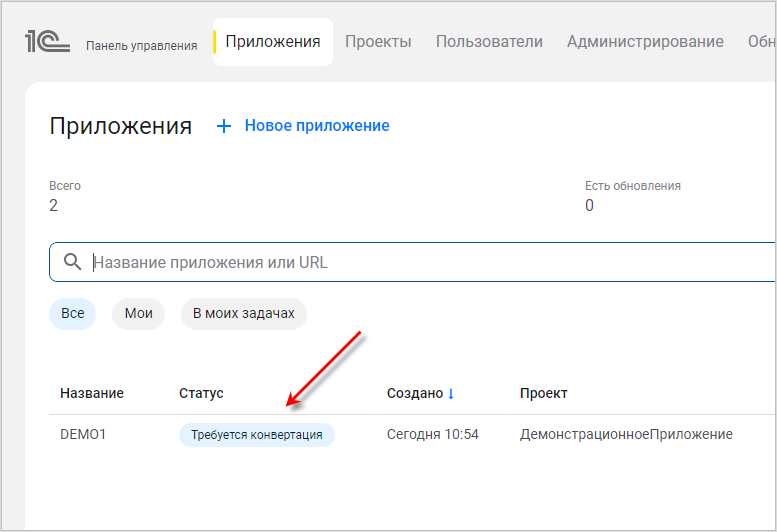This screenshot has width=777, height=532.
Task: Click the Панель управления label
Action: [142, 46]
